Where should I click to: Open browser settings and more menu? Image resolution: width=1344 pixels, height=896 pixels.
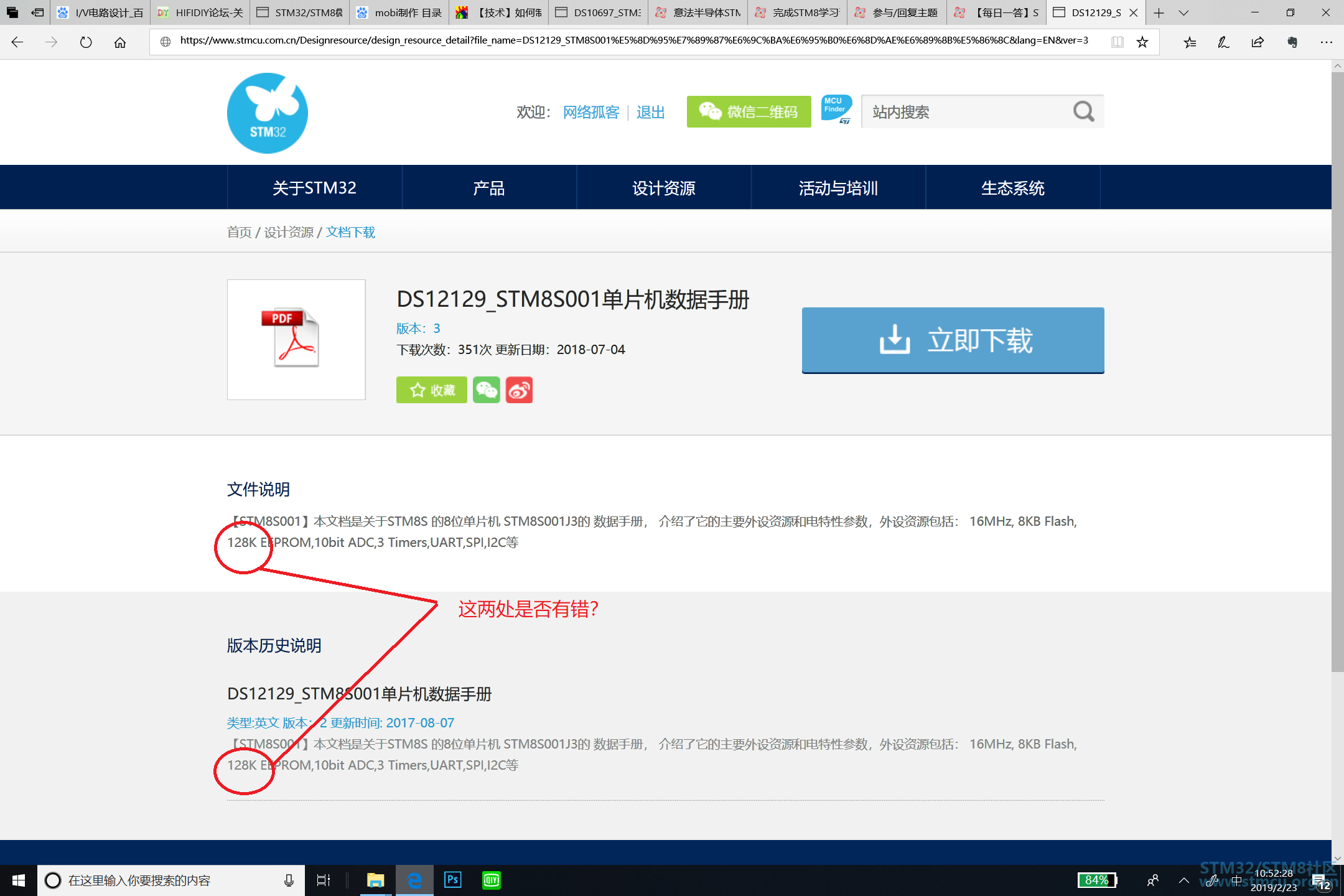pos(1326,42)
